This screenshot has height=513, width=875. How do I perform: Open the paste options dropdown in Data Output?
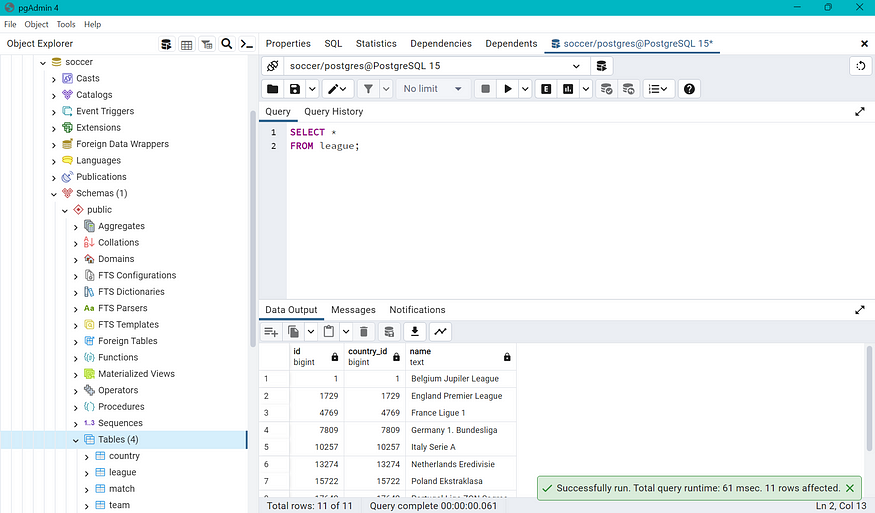coord(346,332)
